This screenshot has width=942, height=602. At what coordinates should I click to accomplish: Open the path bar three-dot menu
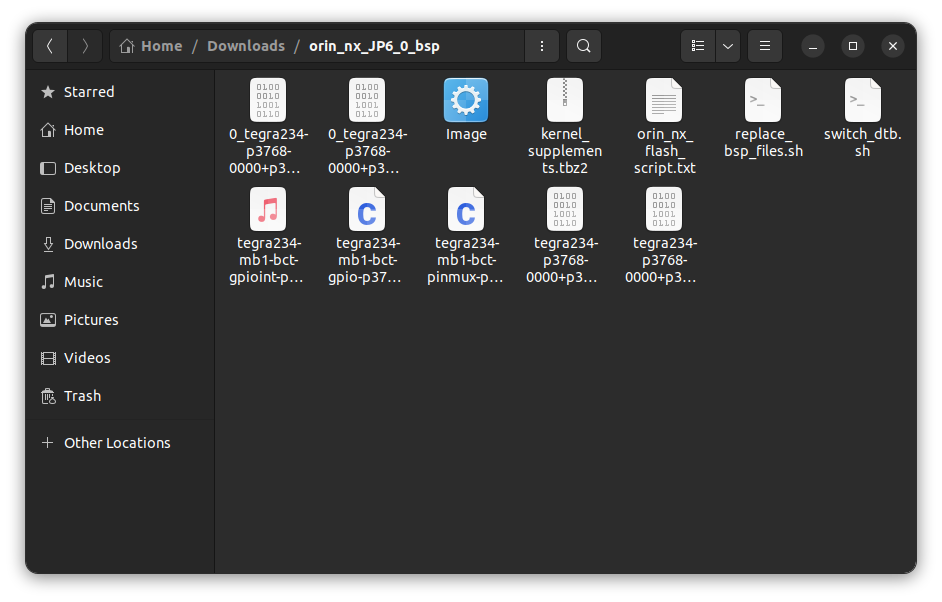(x=542, y=46)
